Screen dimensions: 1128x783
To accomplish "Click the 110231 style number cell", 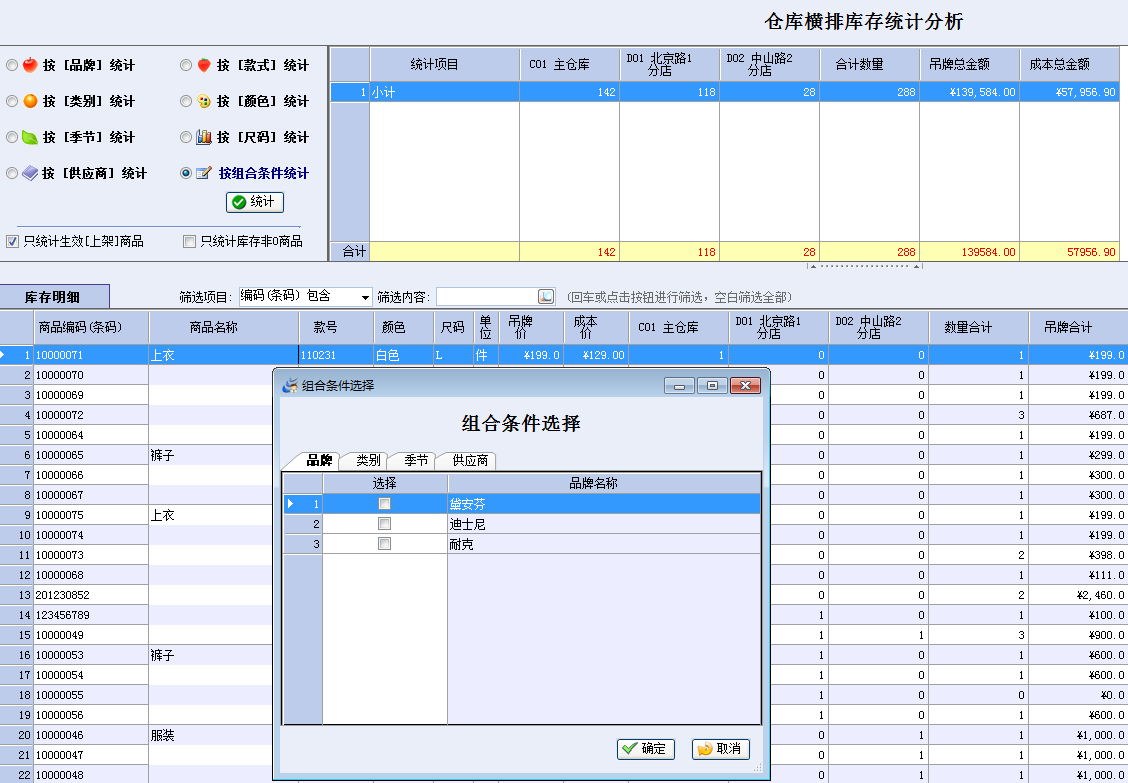I will tap(336, 355).
